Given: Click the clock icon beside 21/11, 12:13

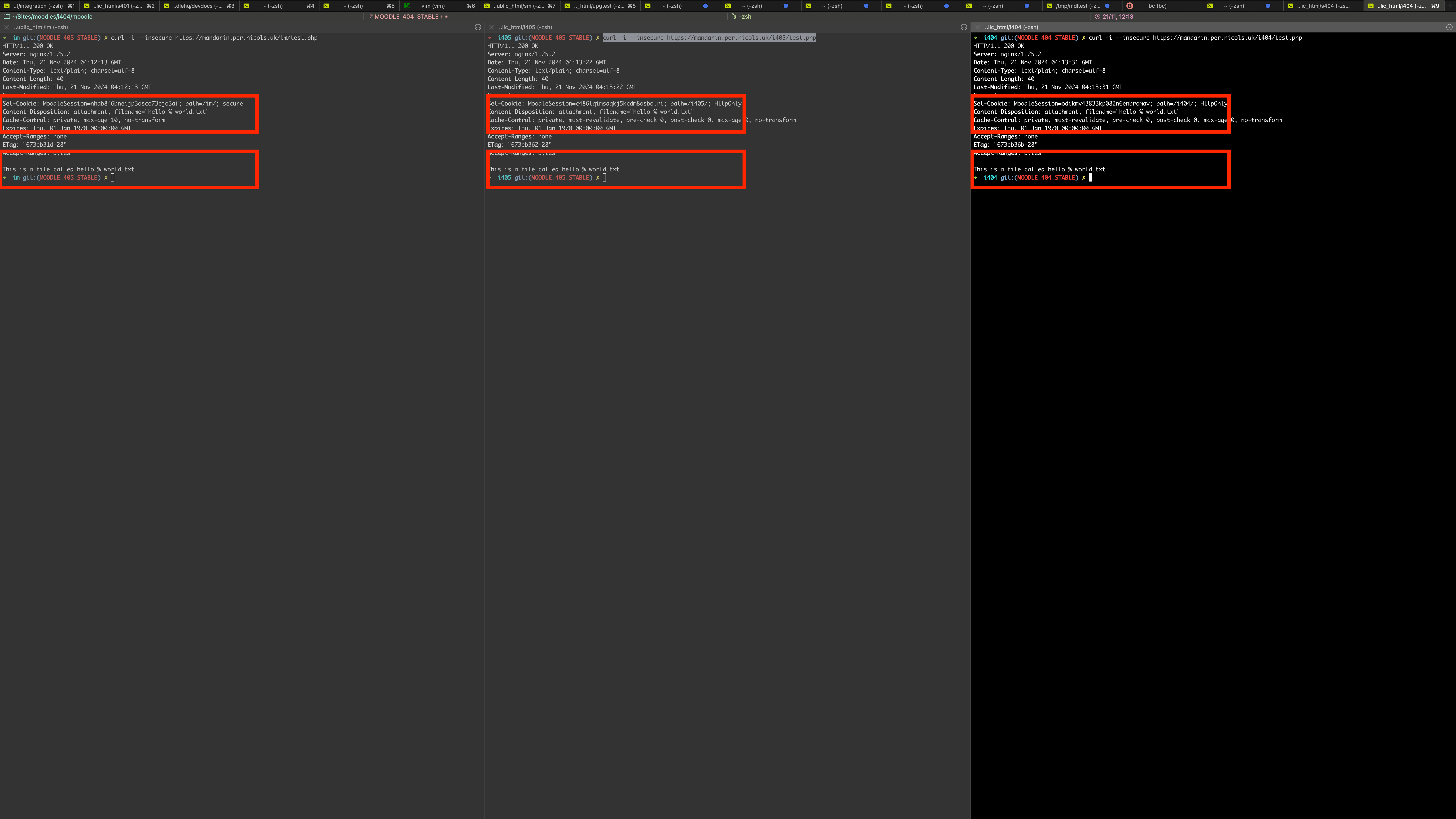Looking at the screenshot, I should [x=1098, y=16].
